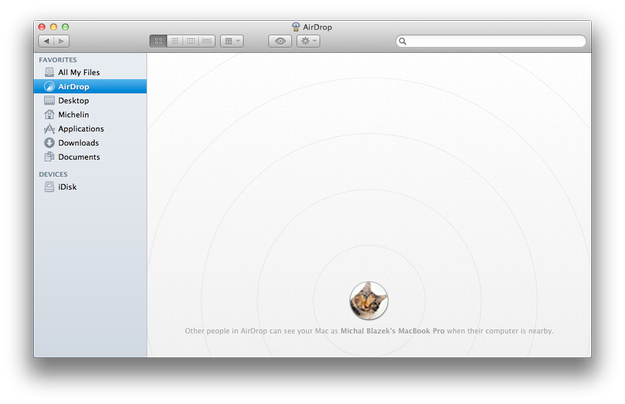625x404 pixels.
Task: Close the AirDrop window
Action: tap(42, 27)
